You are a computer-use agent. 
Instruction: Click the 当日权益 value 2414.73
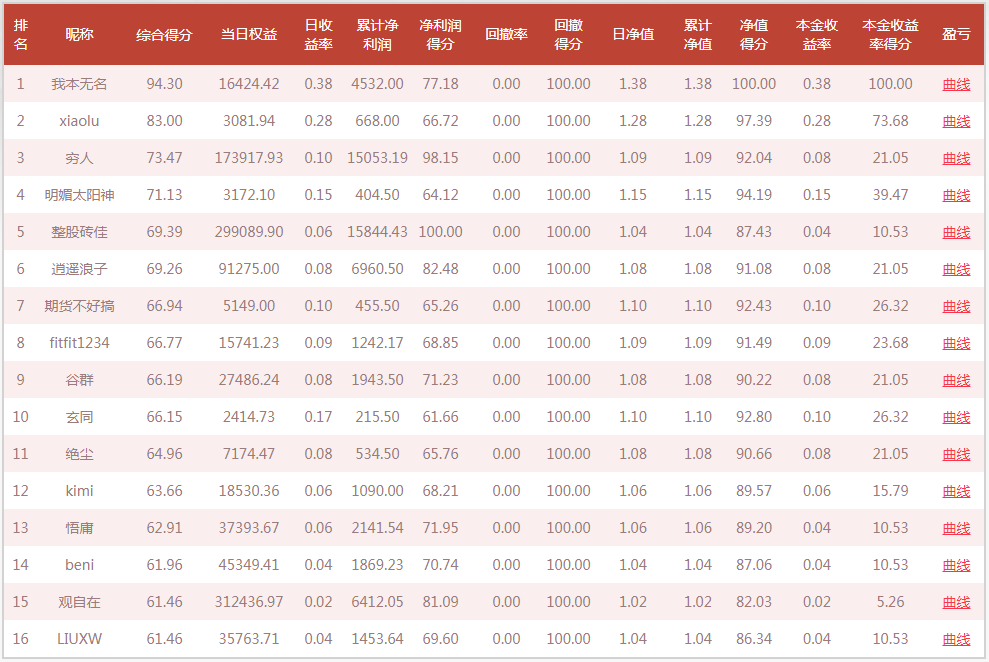249,417
